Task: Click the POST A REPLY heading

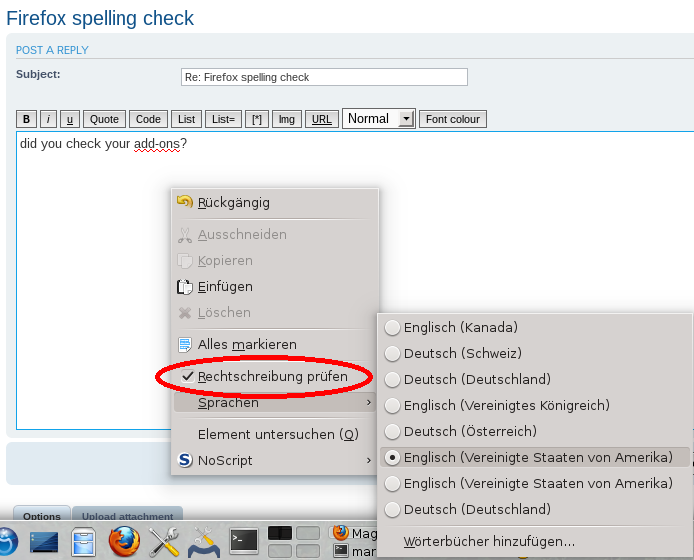Action: coord(52,50)
